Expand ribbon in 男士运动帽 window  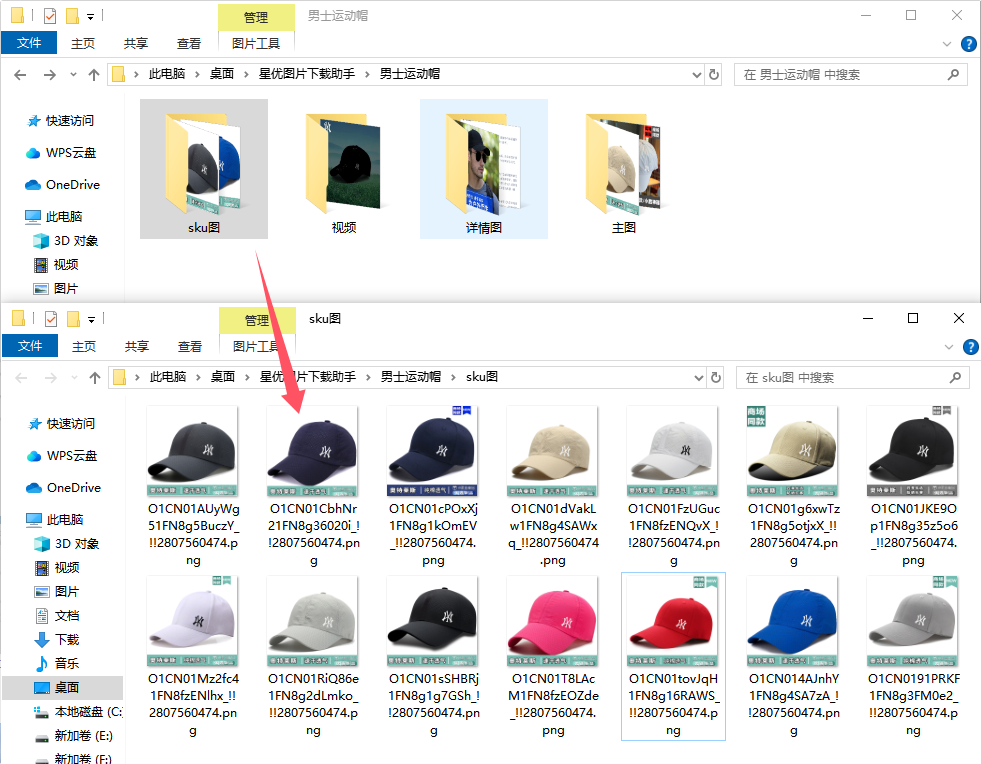(947, 44)
